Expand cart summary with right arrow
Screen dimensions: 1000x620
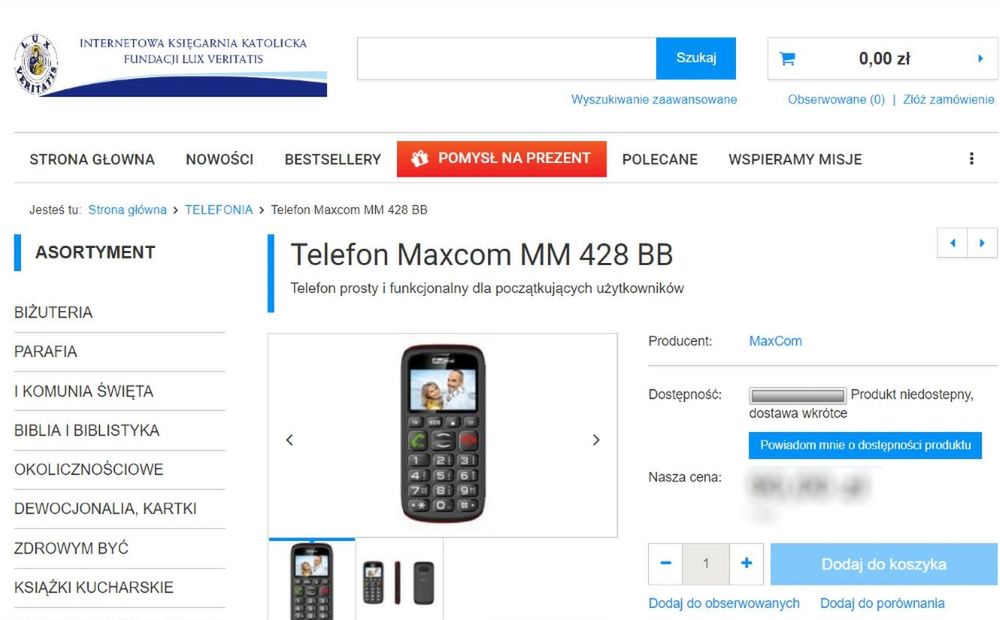(980, 59)
